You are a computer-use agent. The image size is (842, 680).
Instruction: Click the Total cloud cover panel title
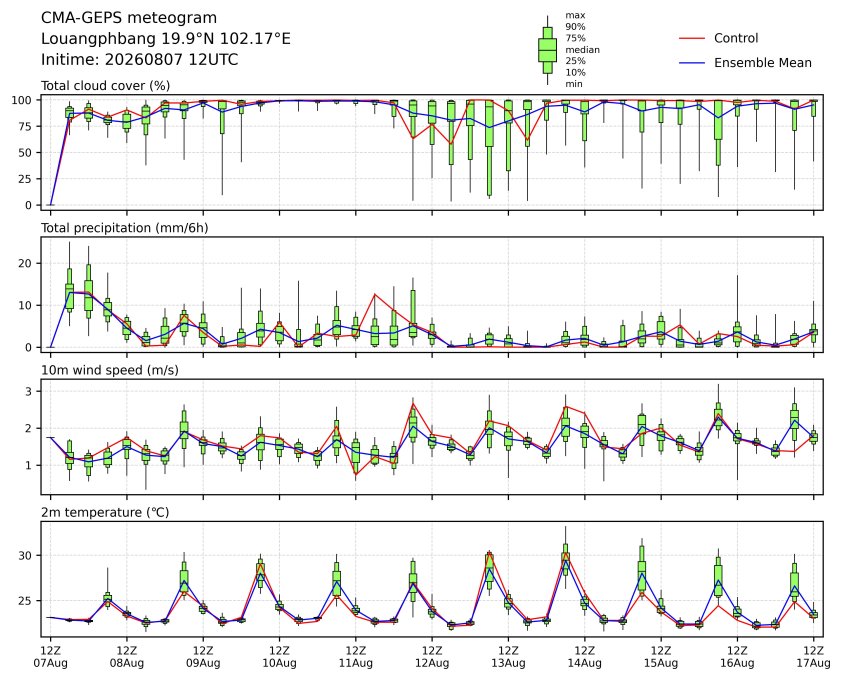pos(106,86)
